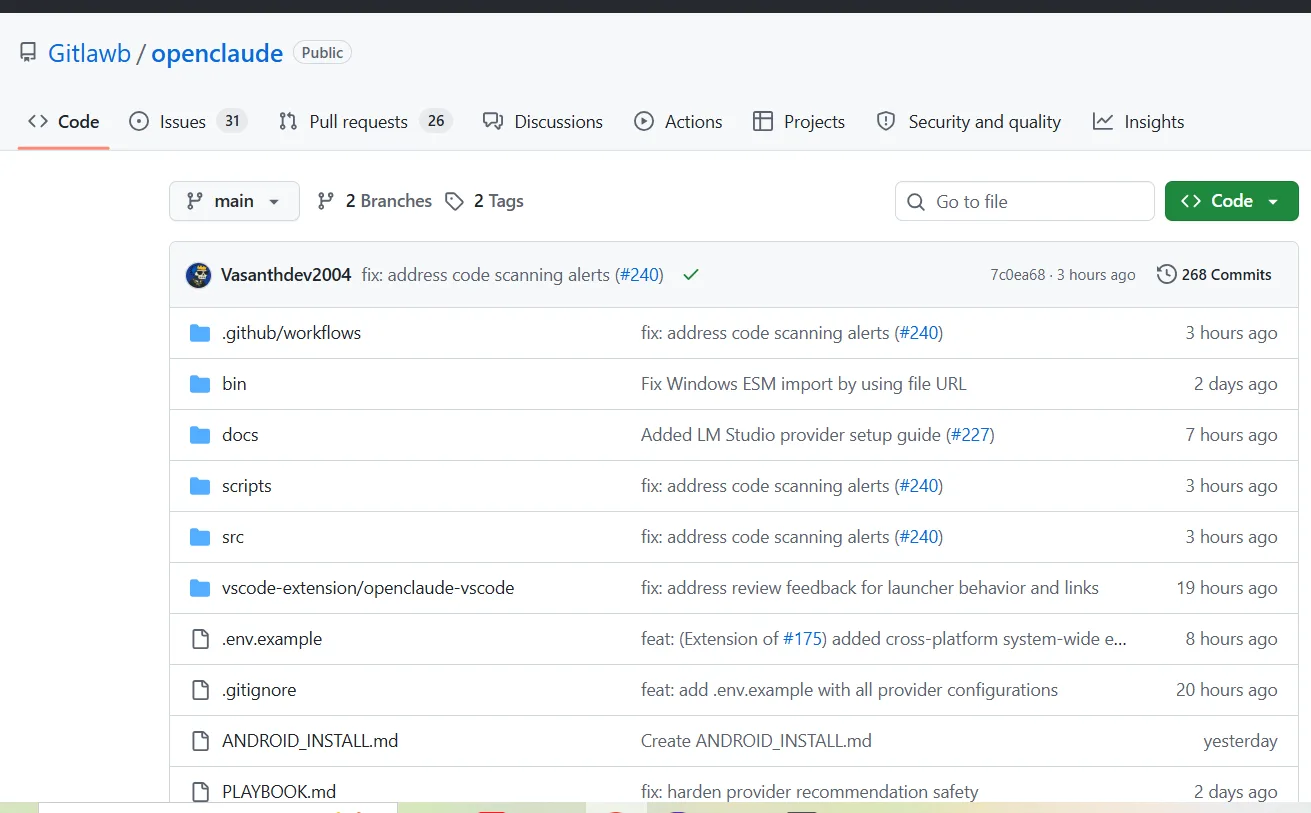This screenshot has width=1311, height=813.
Task: Click the green commit status checkmark
Action: click(x=690, y=275)
